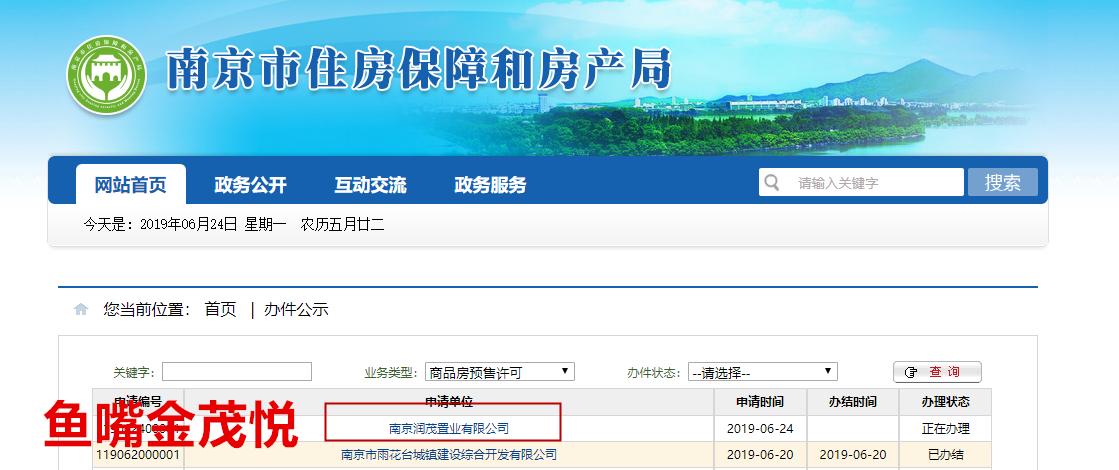This screenshot has height=470, width=1119.
Task: Select the 已办结 status cell
Action: 946,454
